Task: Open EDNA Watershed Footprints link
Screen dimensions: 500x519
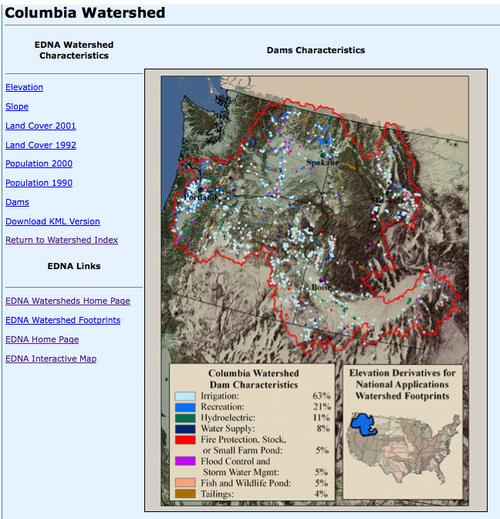Action: click(x=63, y=320)
